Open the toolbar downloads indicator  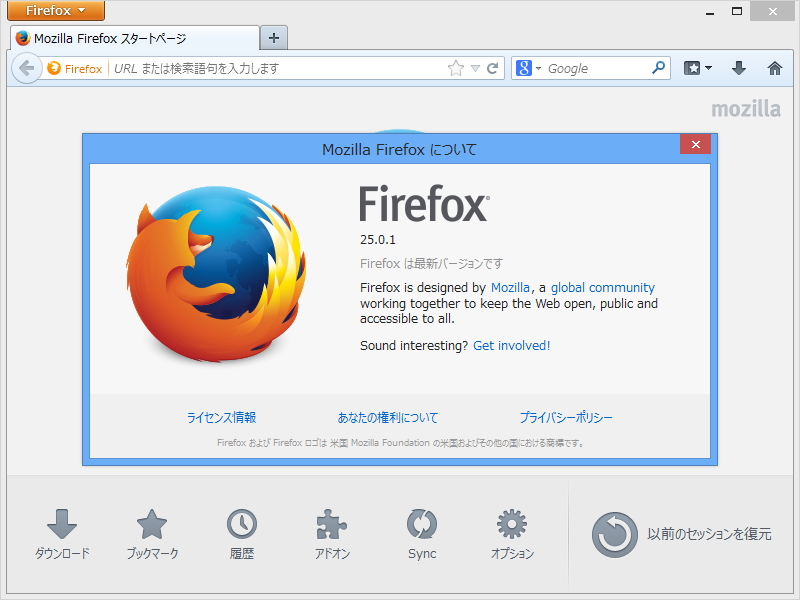tap(740, 68)
